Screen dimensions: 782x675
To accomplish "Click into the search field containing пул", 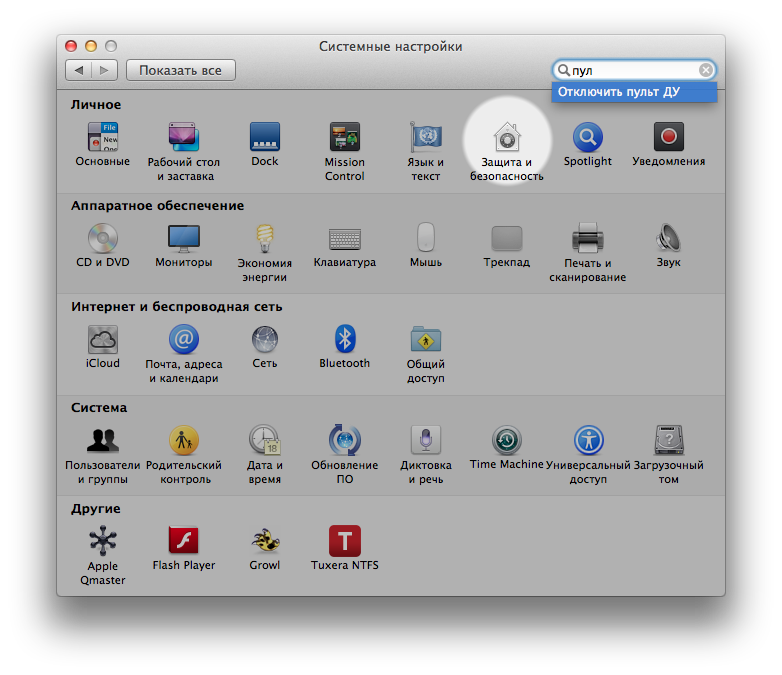I will (x=633, y=70).
